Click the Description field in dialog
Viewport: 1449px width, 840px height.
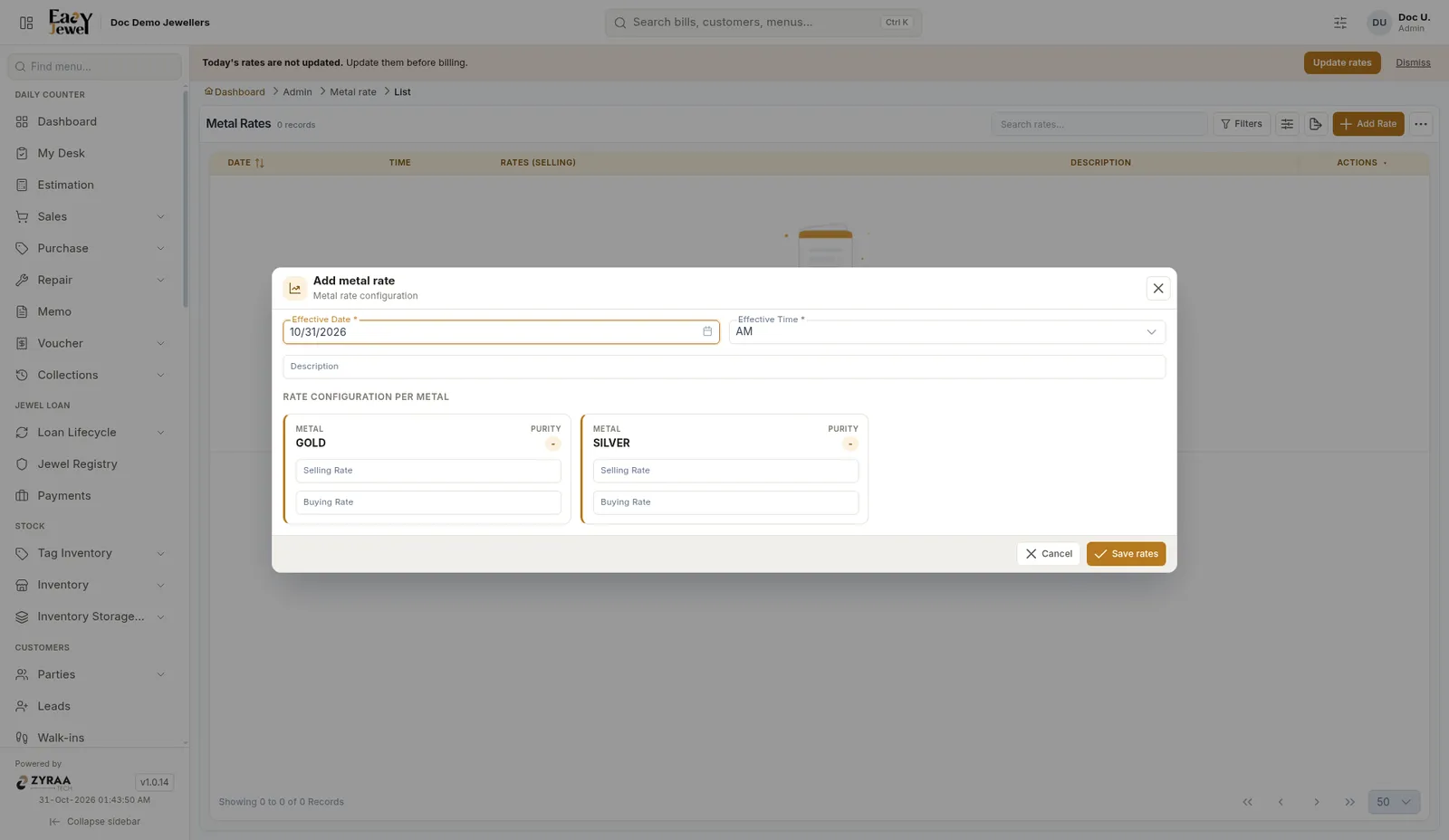(x=724, y=367)
